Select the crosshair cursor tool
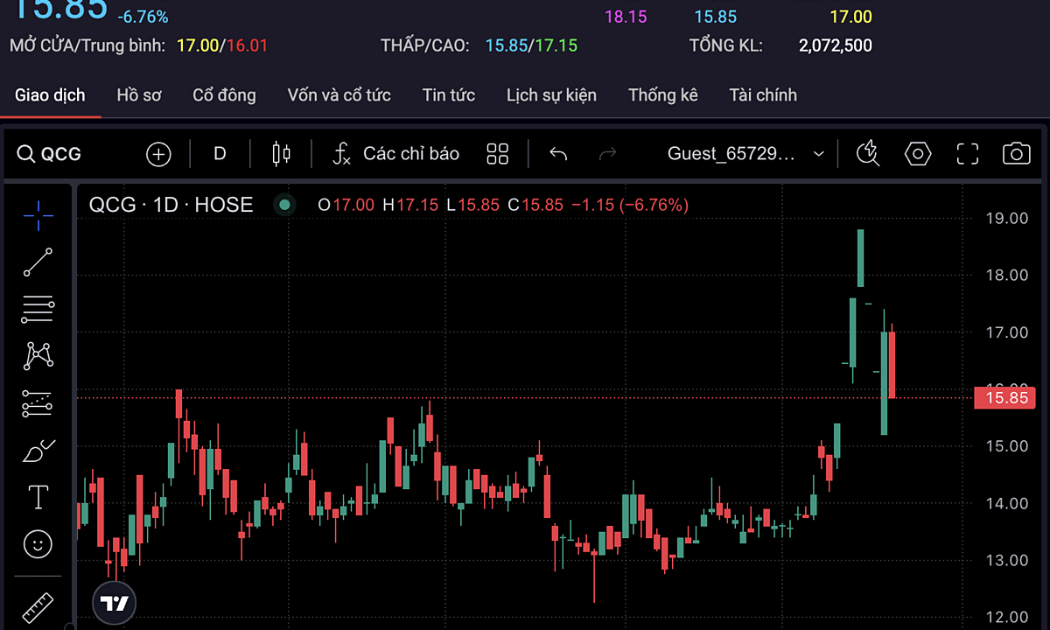Viewport: 1050px width, 630px height. [38, 215]
